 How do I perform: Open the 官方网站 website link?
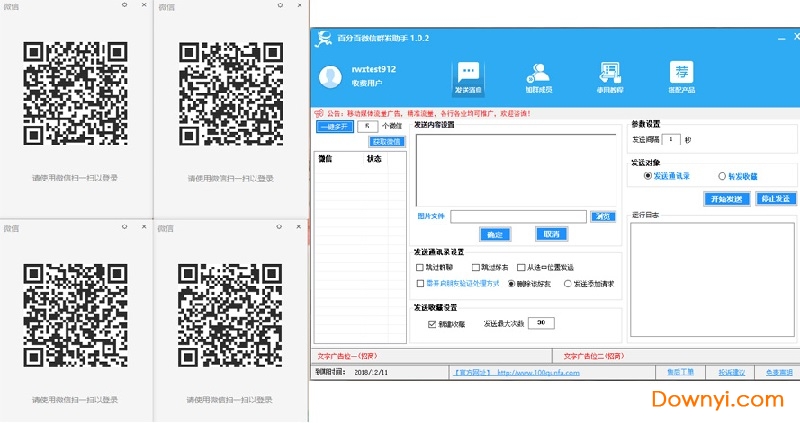pyautogui.click(x=517, y=373)
